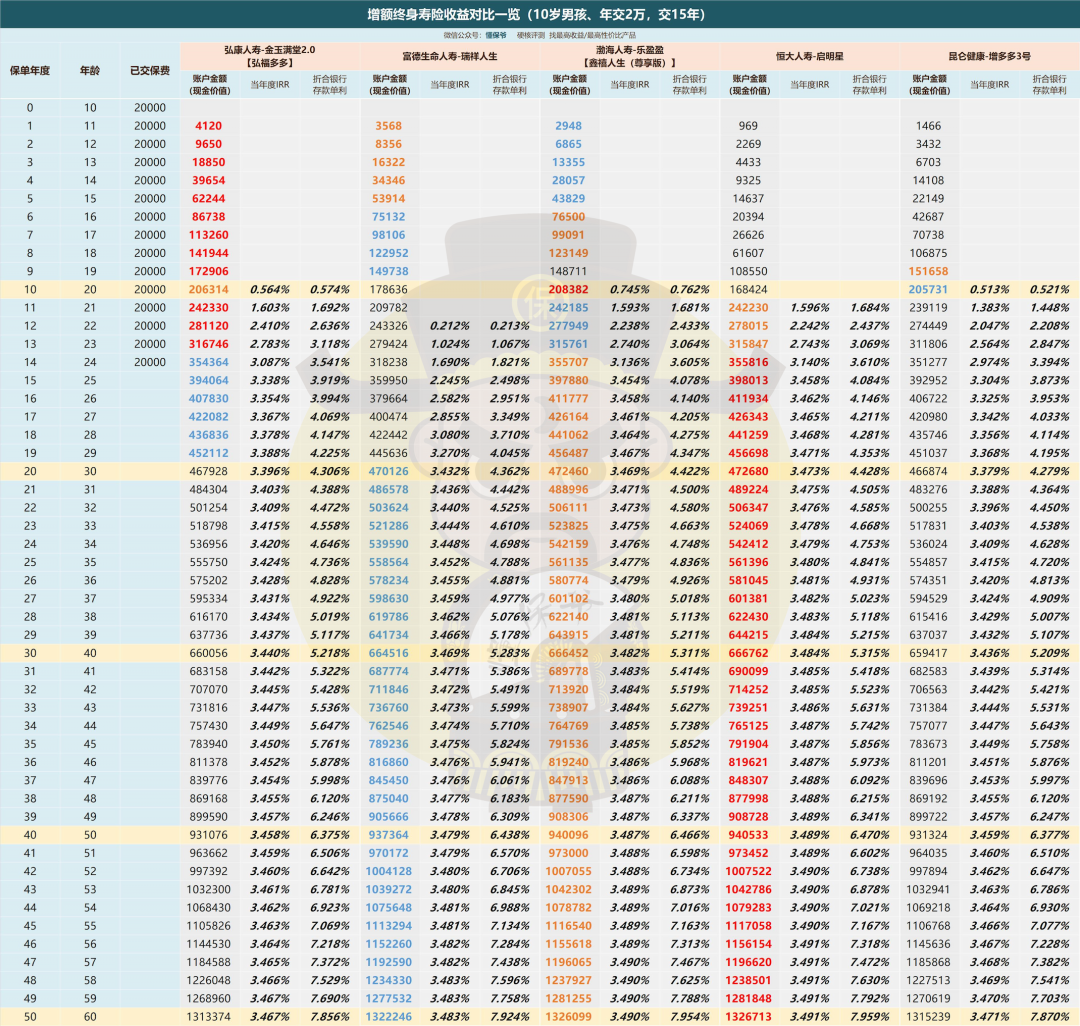Select the 已交保费 column header
The height and width of the screenshot is (1026, 1080).
[x=150, y=71]
